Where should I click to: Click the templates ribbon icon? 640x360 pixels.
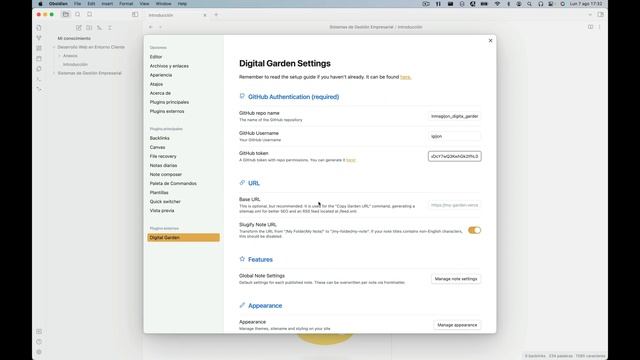(x=39, y=69)
